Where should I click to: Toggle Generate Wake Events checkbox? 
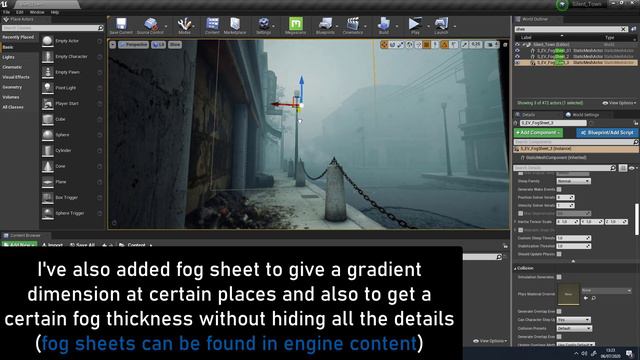559,189
